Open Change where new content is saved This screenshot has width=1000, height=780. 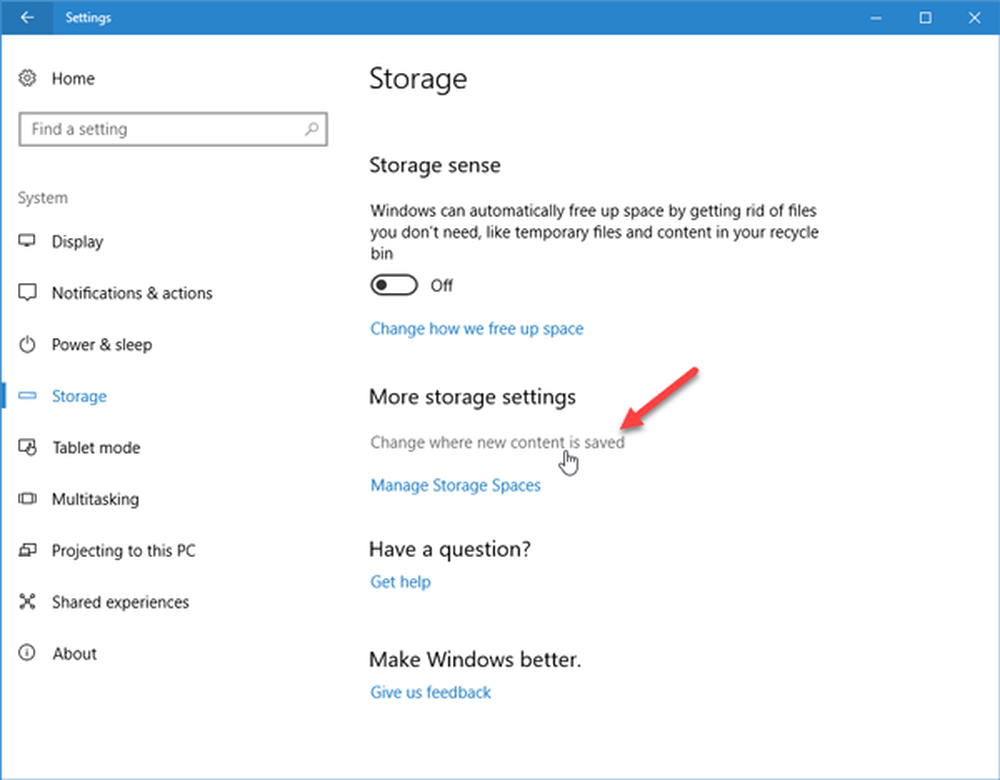[x=497, y=442]
